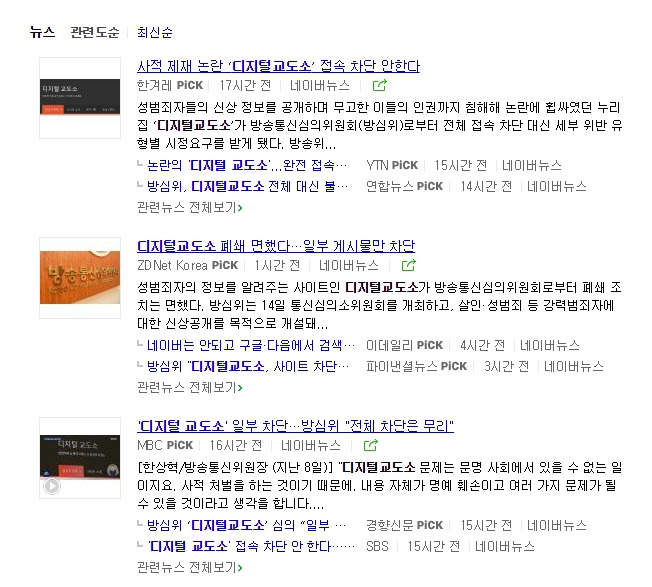Click 네이버뉴스 link next to 한겨레 17시간 전
The width and height of the screenshot is (652, 587).
pyautogui.click(x=320, y=86)
